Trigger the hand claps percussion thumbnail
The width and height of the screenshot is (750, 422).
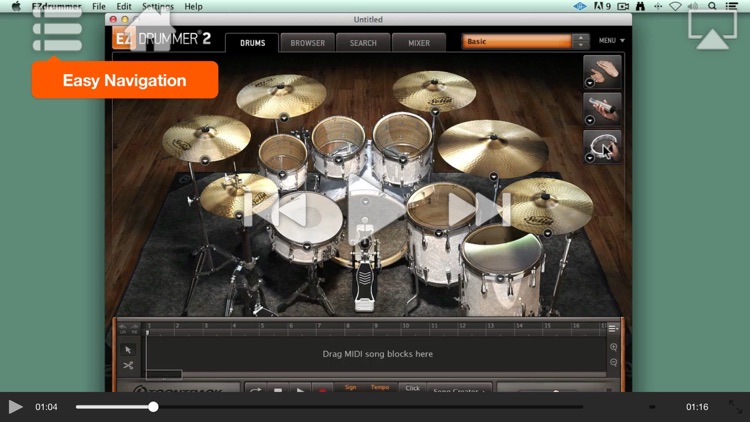tap(602, 72)
